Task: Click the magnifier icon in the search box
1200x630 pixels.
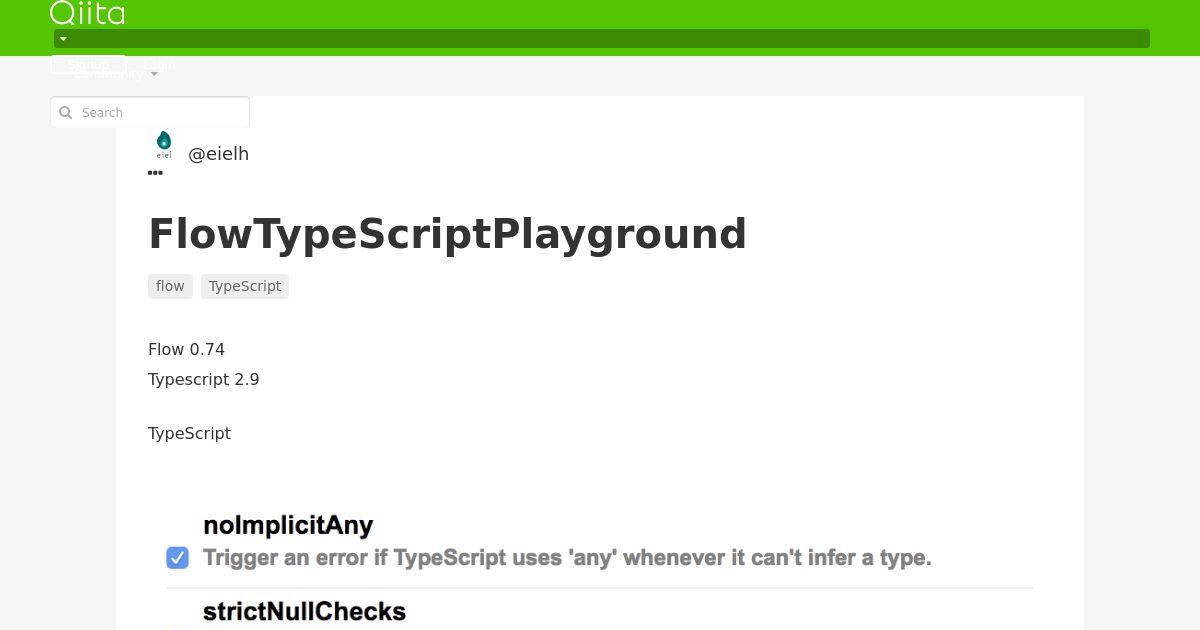Action: [66, 112]
